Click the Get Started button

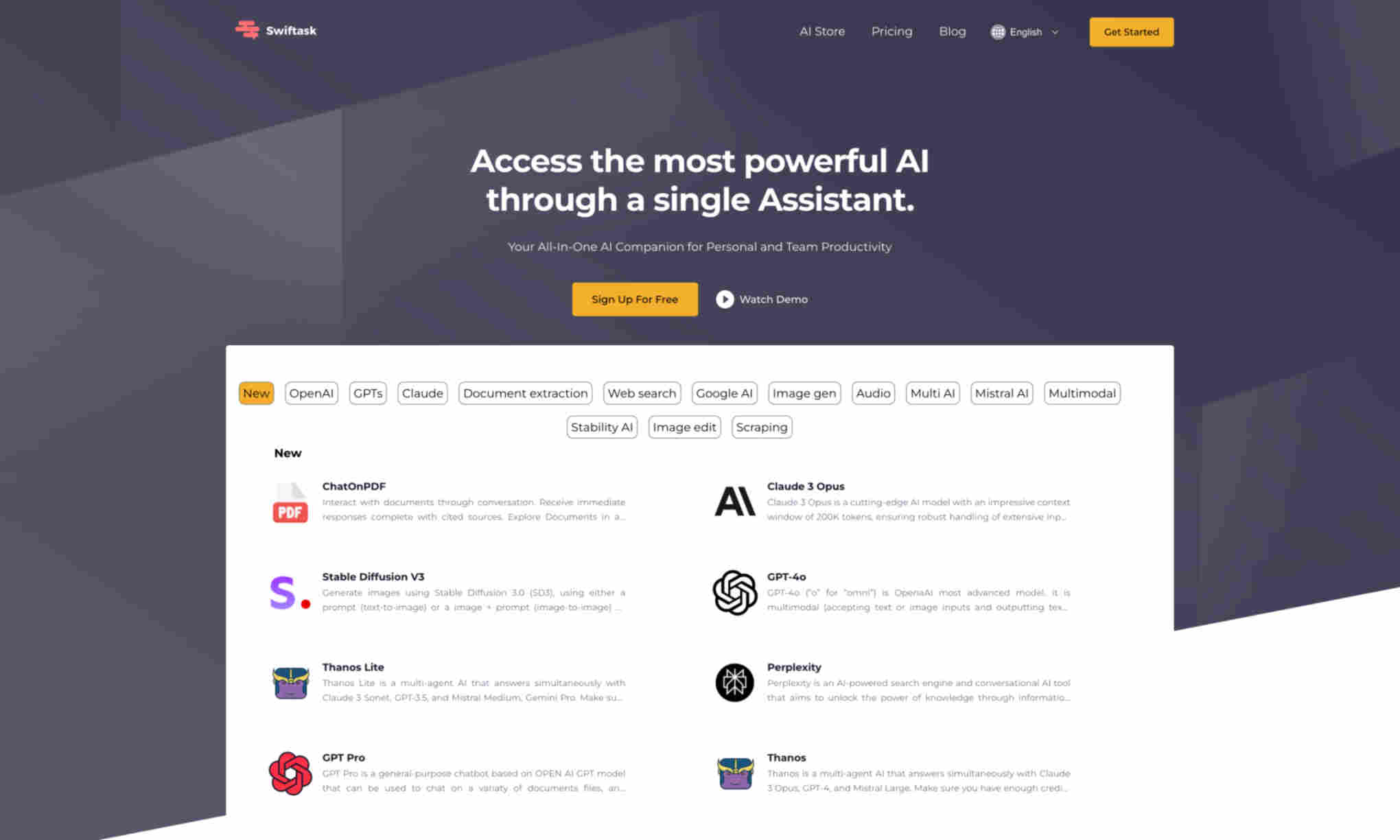tap(1131, 32)
